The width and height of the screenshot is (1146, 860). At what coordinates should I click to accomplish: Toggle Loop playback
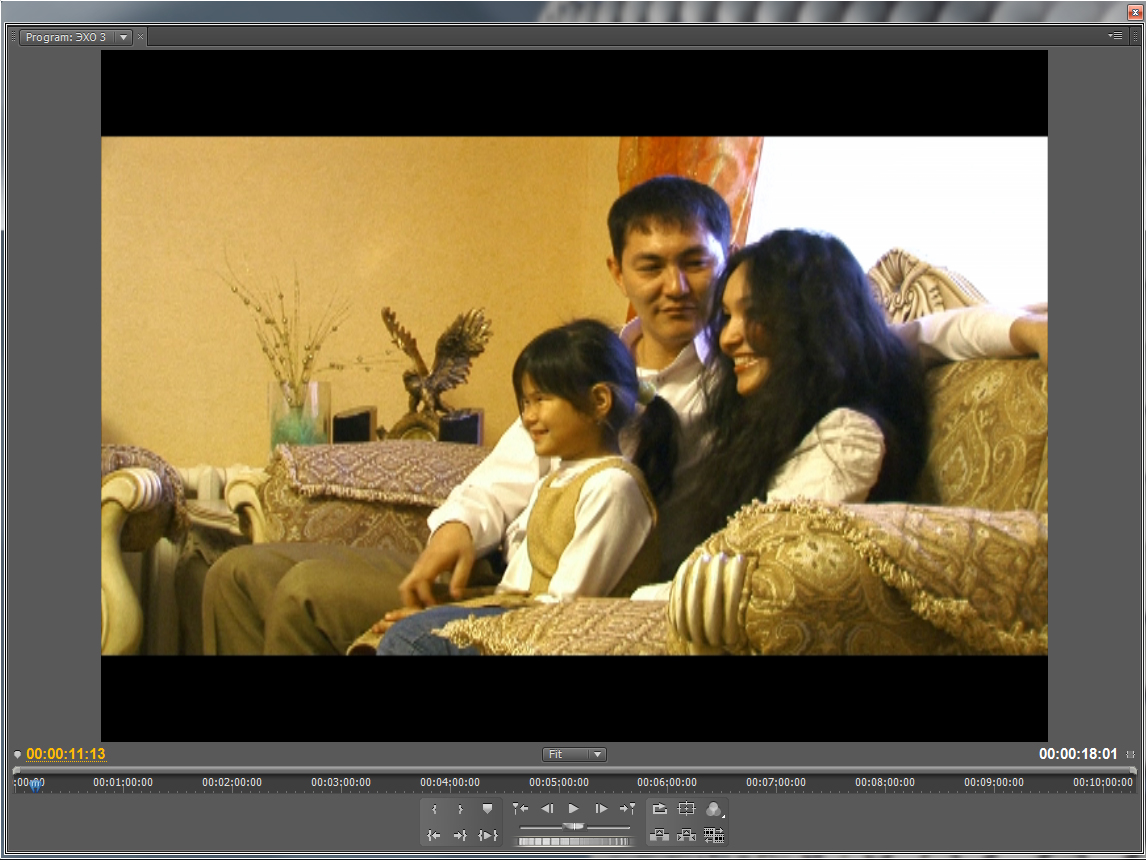659,809
